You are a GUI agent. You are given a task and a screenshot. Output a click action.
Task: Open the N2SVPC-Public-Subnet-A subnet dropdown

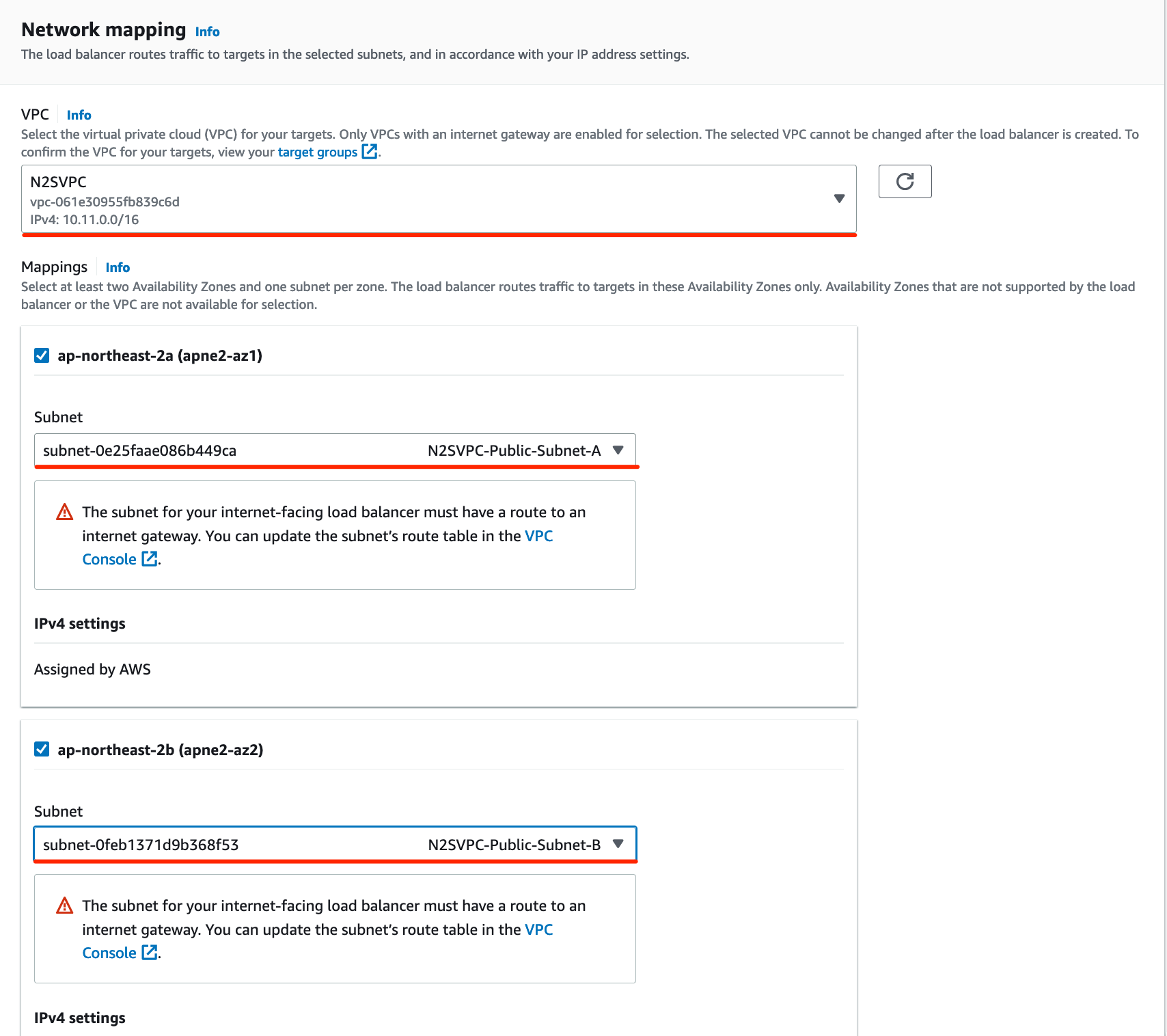(x=335, y=450)
